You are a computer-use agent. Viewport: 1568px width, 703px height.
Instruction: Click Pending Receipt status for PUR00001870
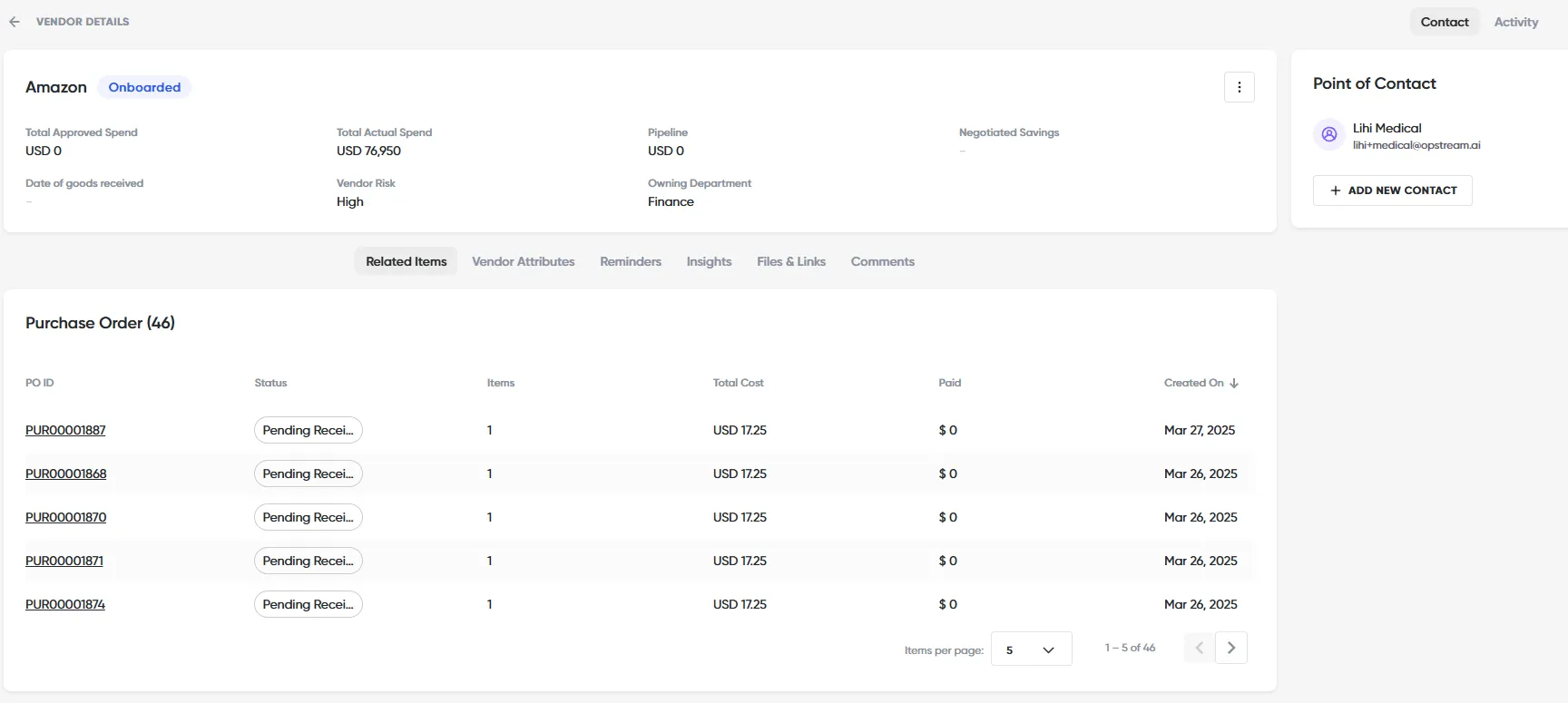click(308, 517)
